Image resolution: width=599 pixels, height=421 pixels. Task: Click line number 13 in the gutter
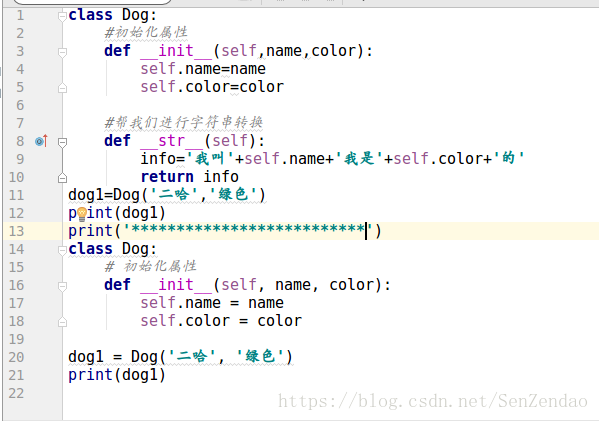[x=16, y=231]
